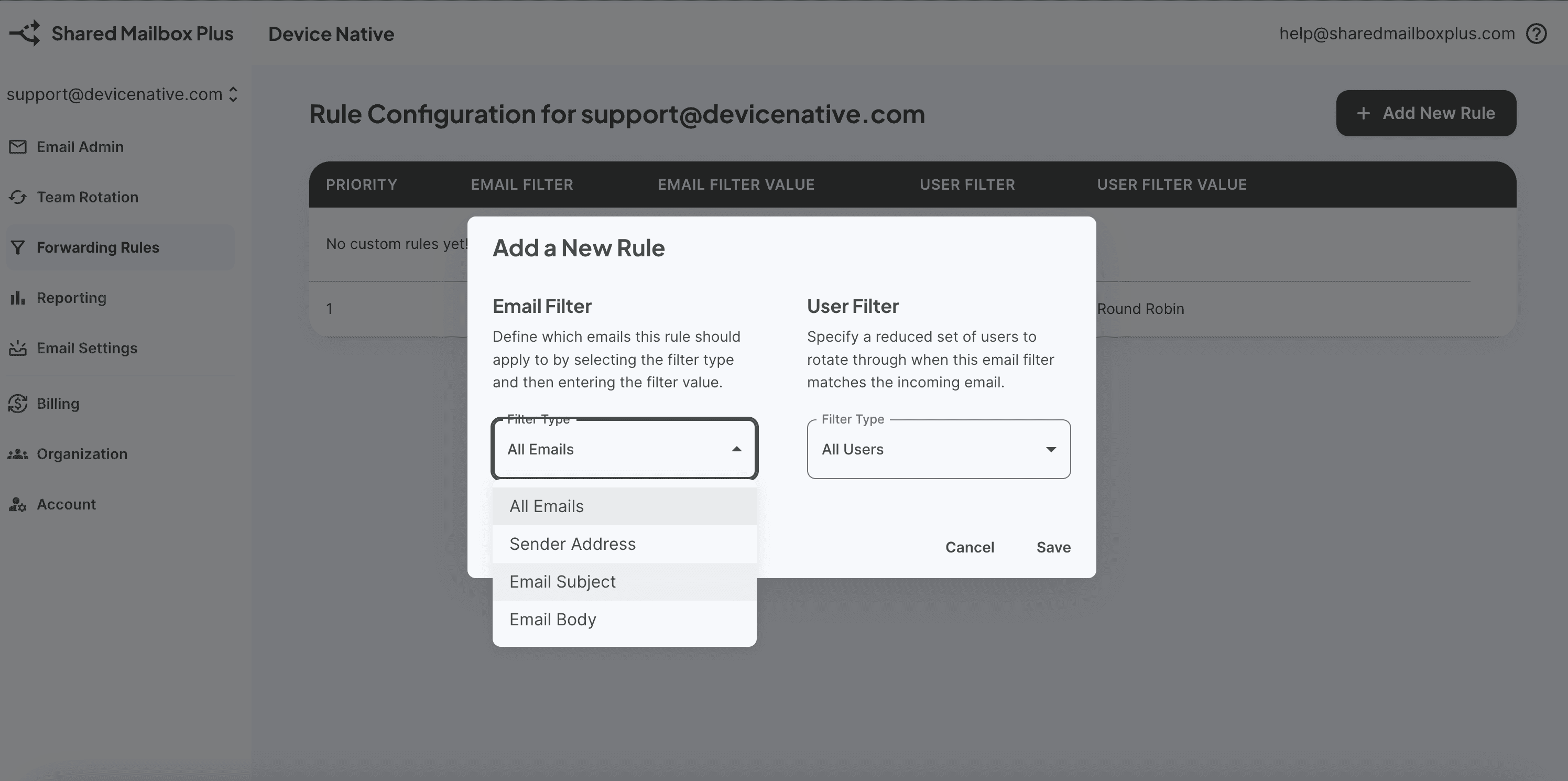Viewport: 1568px width, 781px height.
Task: Click the Account user-gear icon
Action: tap(18, 505)
